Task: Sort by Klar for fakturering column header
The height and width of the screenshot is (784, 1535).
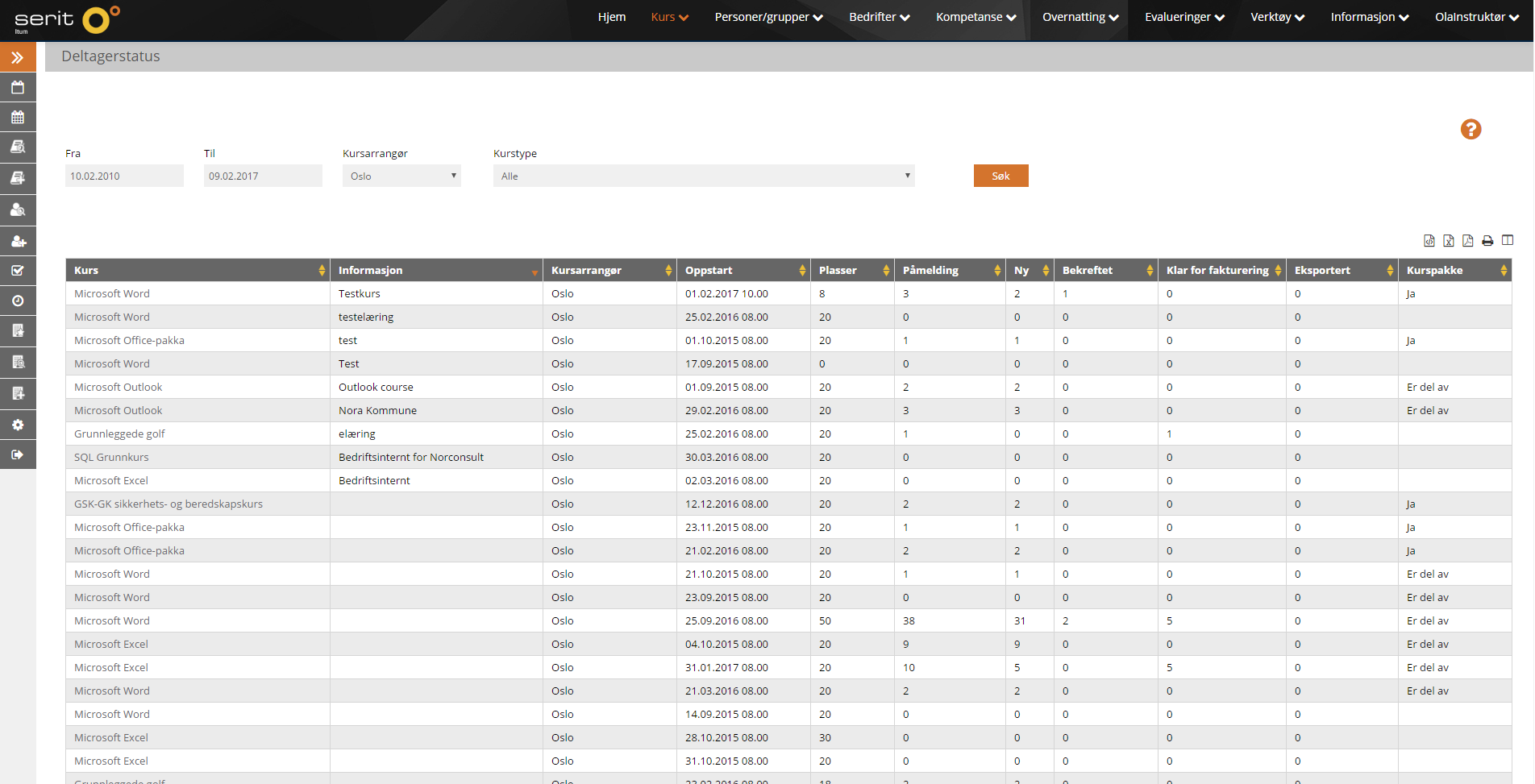Action: (x=1221, y=270)
